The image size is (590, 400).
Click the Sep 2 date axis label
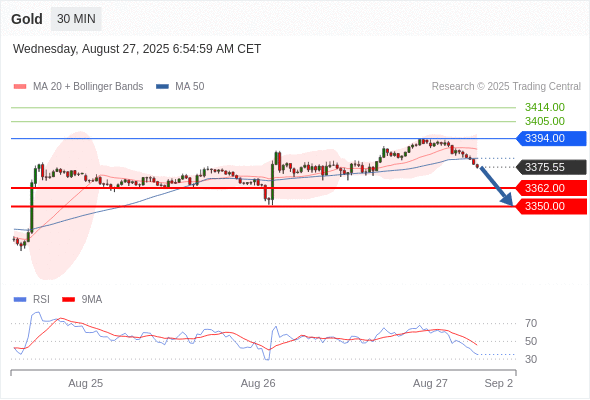pos(499,383)
